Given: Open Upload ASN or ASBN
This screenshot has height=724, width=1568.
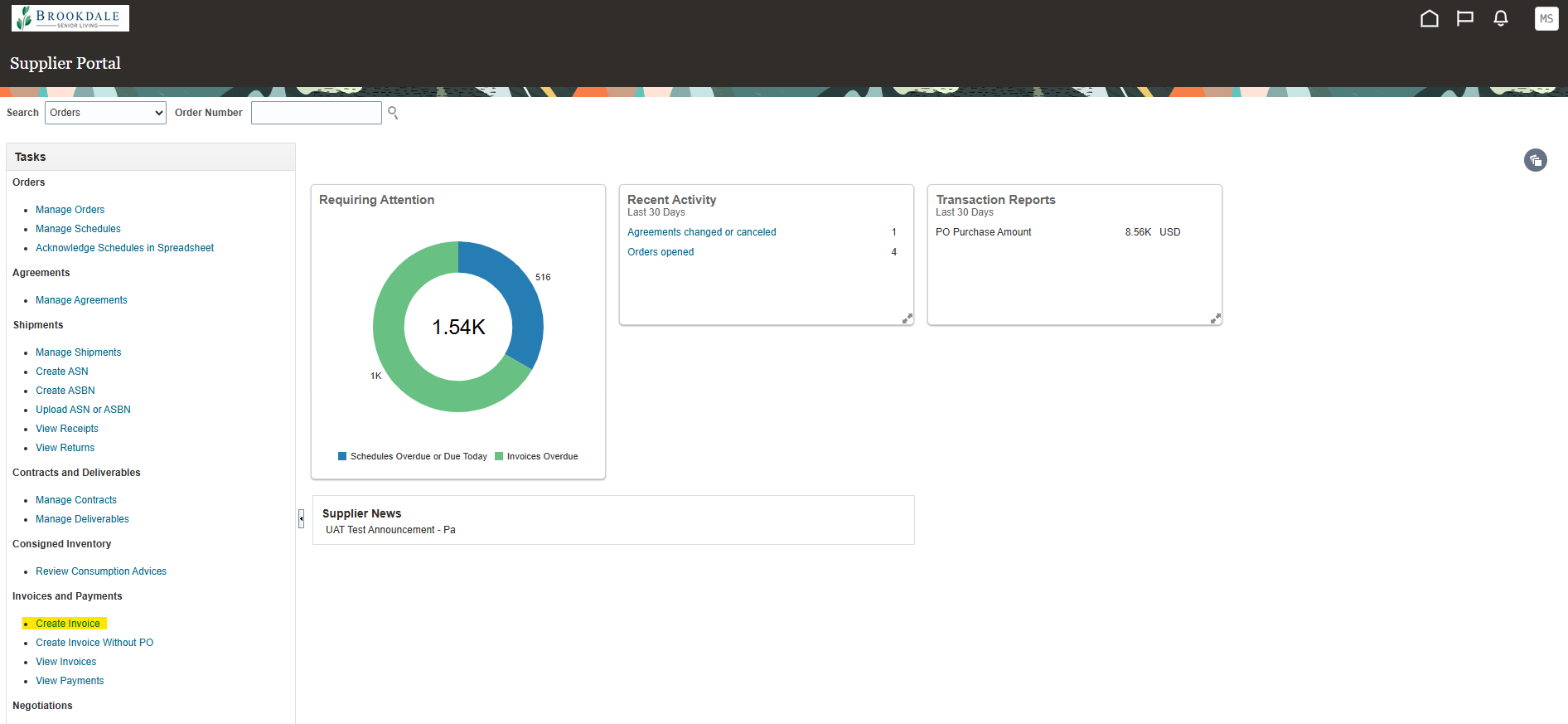Looking at the screenshot, I should click(83, 410).
